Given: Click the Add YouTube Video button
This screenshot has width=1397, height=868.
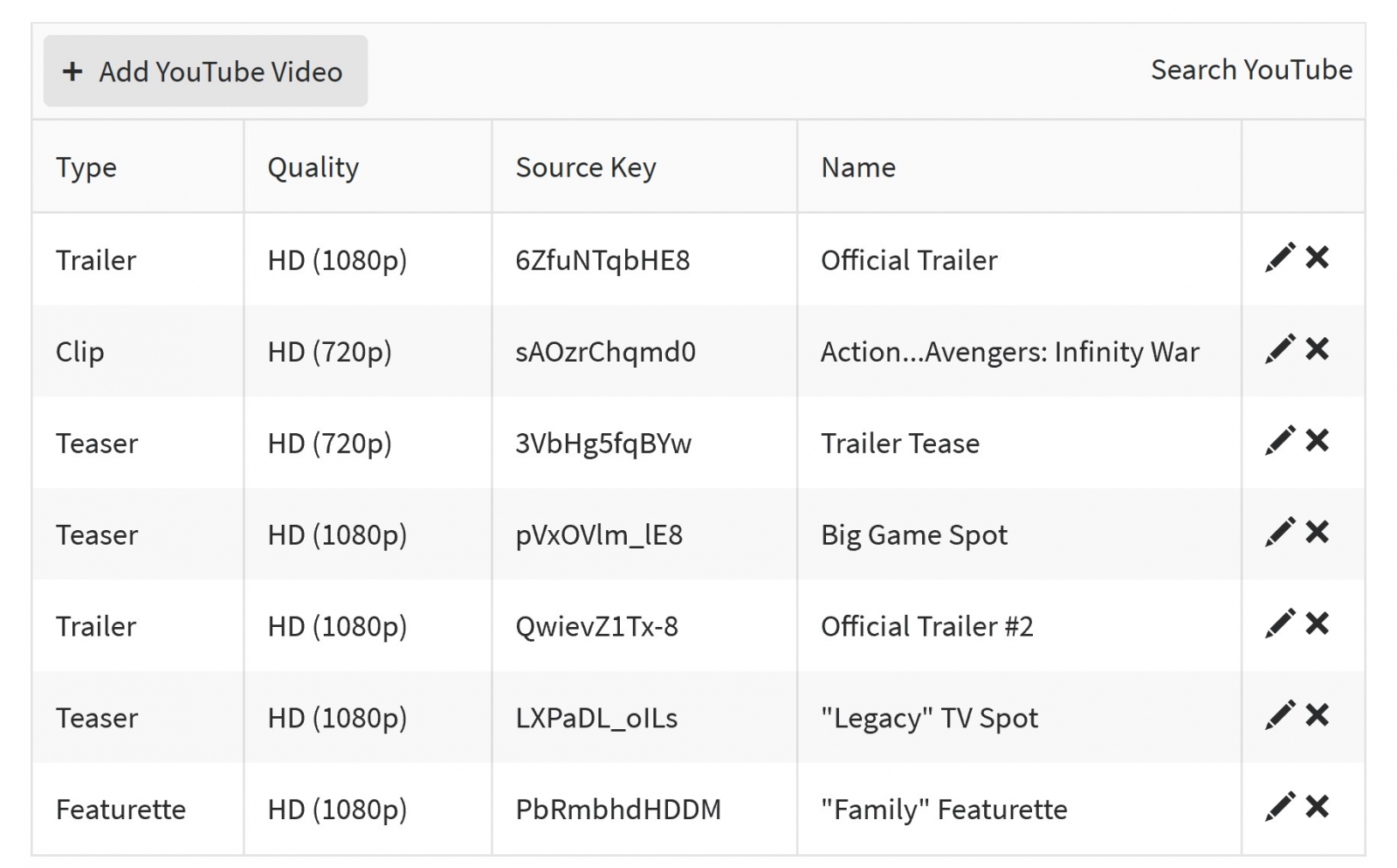Looking at the screenshot, I should [205, 72].
